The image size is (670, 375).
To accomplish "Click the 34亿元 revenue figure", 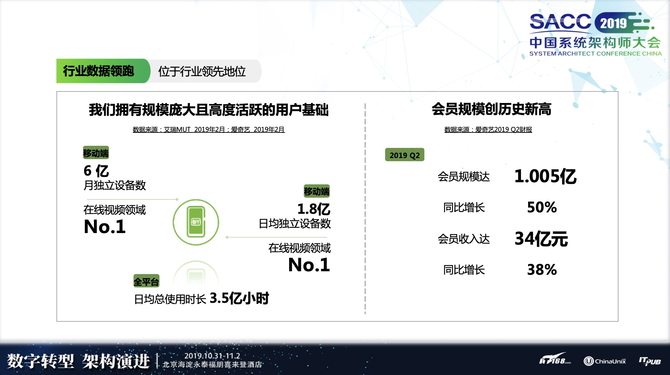I will [541, 238].
